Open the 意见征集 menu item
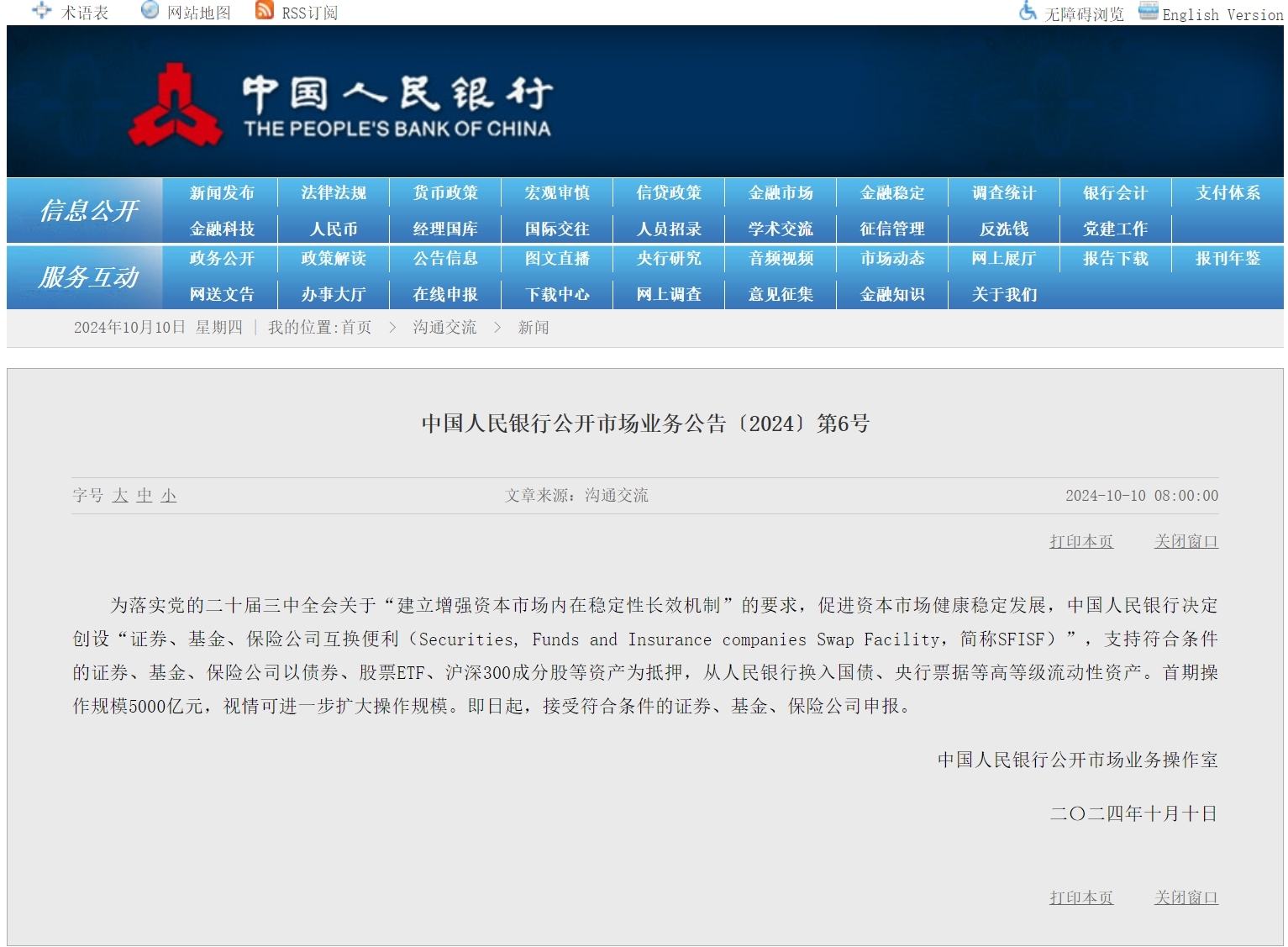This screenshot has width=1288, height=947. click(x=781, y=294)
